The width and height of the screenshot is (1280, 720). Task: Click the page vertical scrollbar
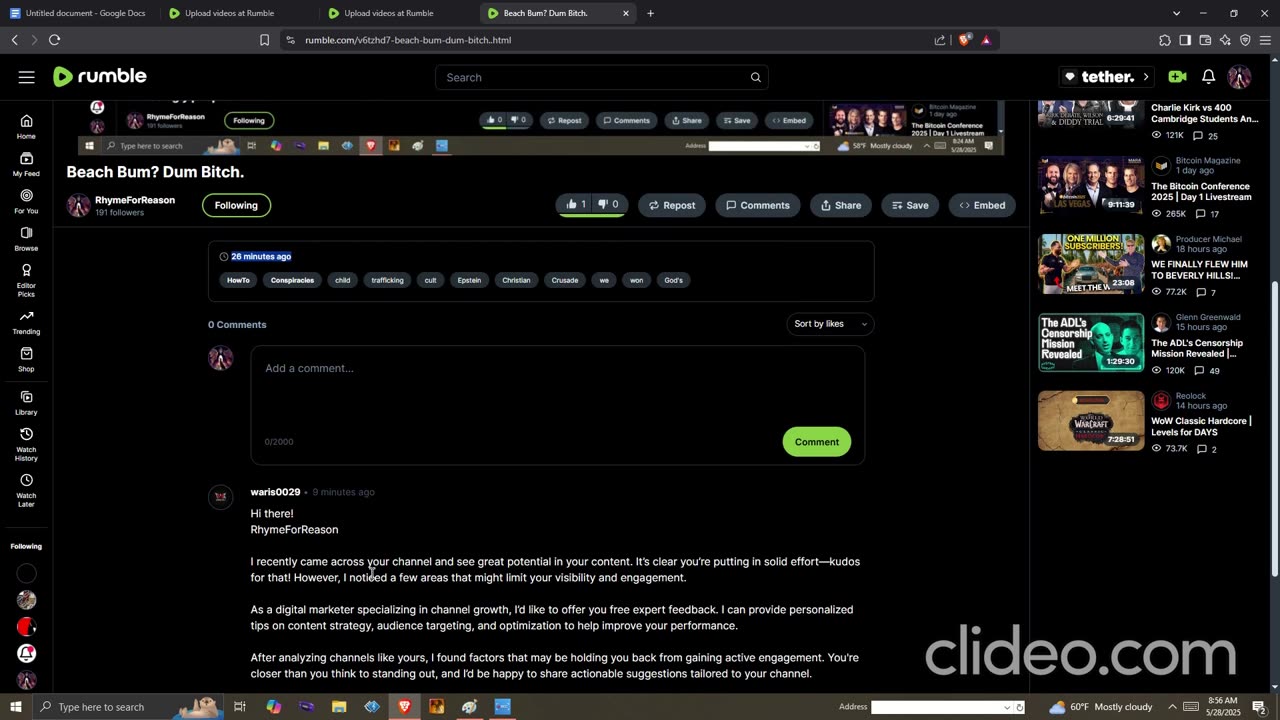pos(1274,430)
